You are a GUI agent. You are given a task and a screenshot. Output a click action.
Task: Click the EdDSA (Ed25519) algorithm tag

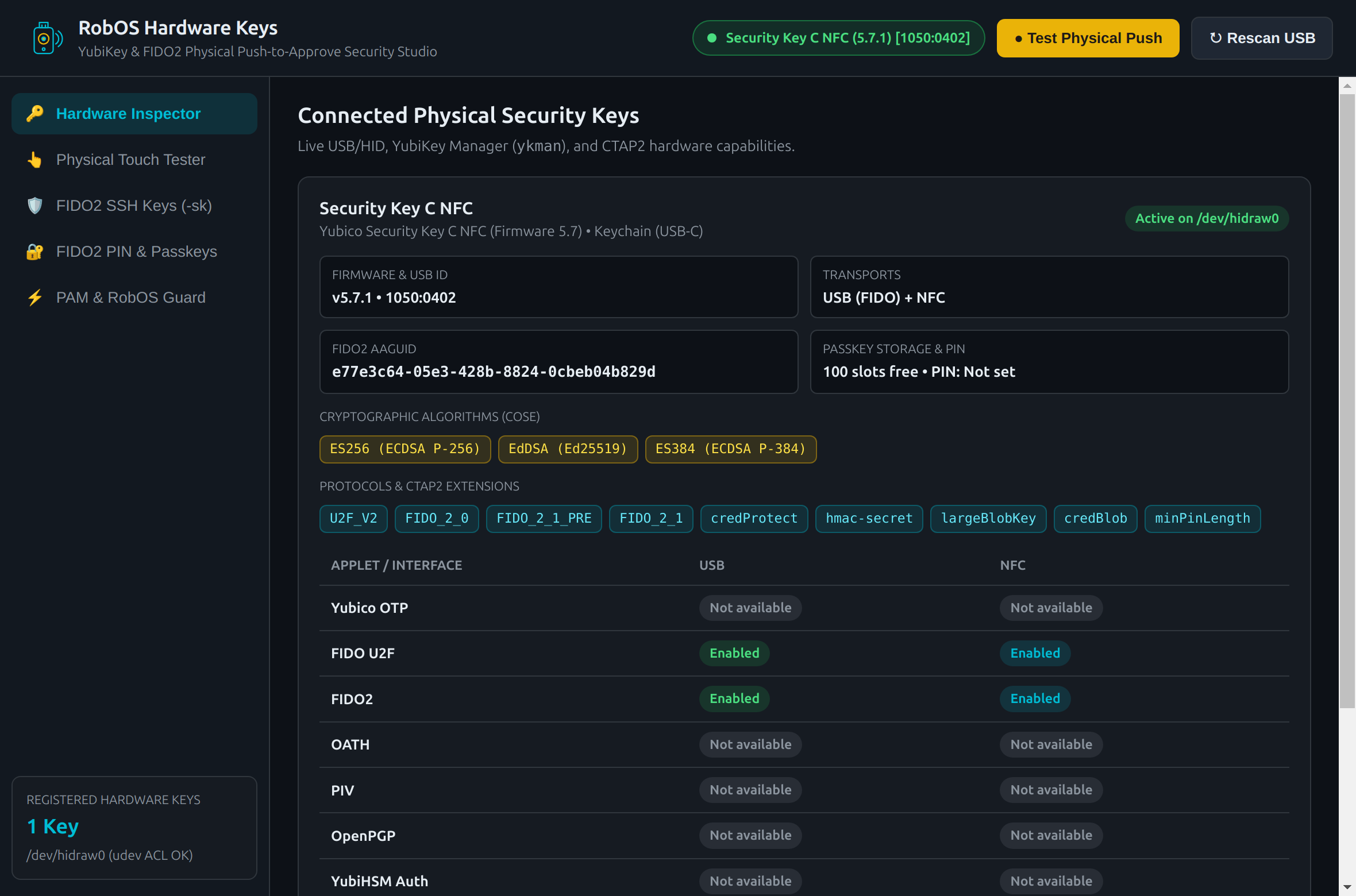pyautogui.click(x=568, y=449)
